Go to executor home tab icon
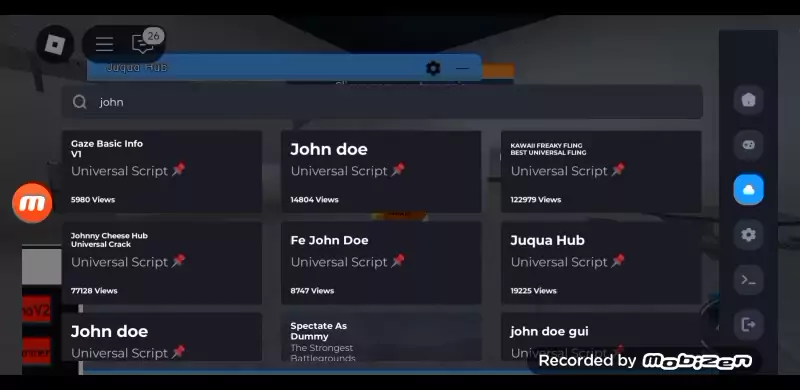This screenshot has height=390, width=800. (748, 100)
